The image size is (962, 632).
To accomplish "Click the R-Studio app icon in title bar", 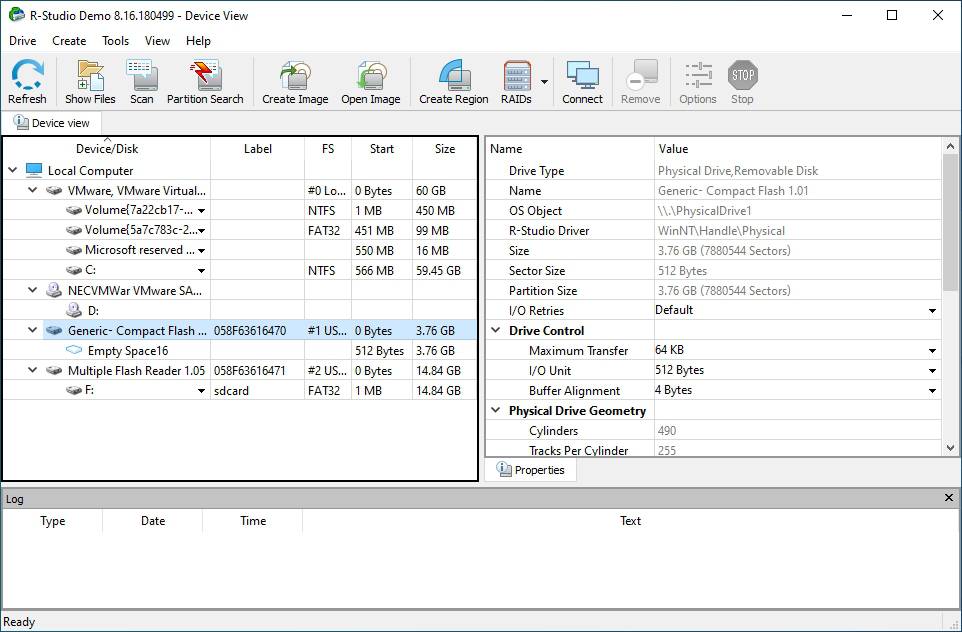I will point(17,15).
